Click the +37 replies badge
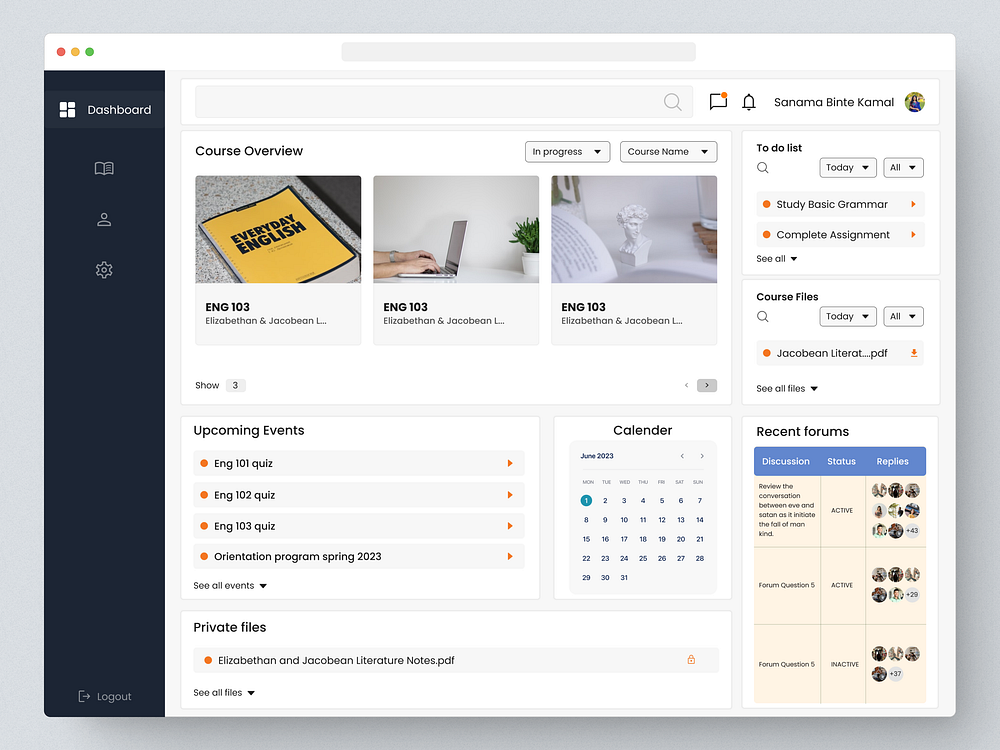The image size is (1000, 750). pos(896,673)
